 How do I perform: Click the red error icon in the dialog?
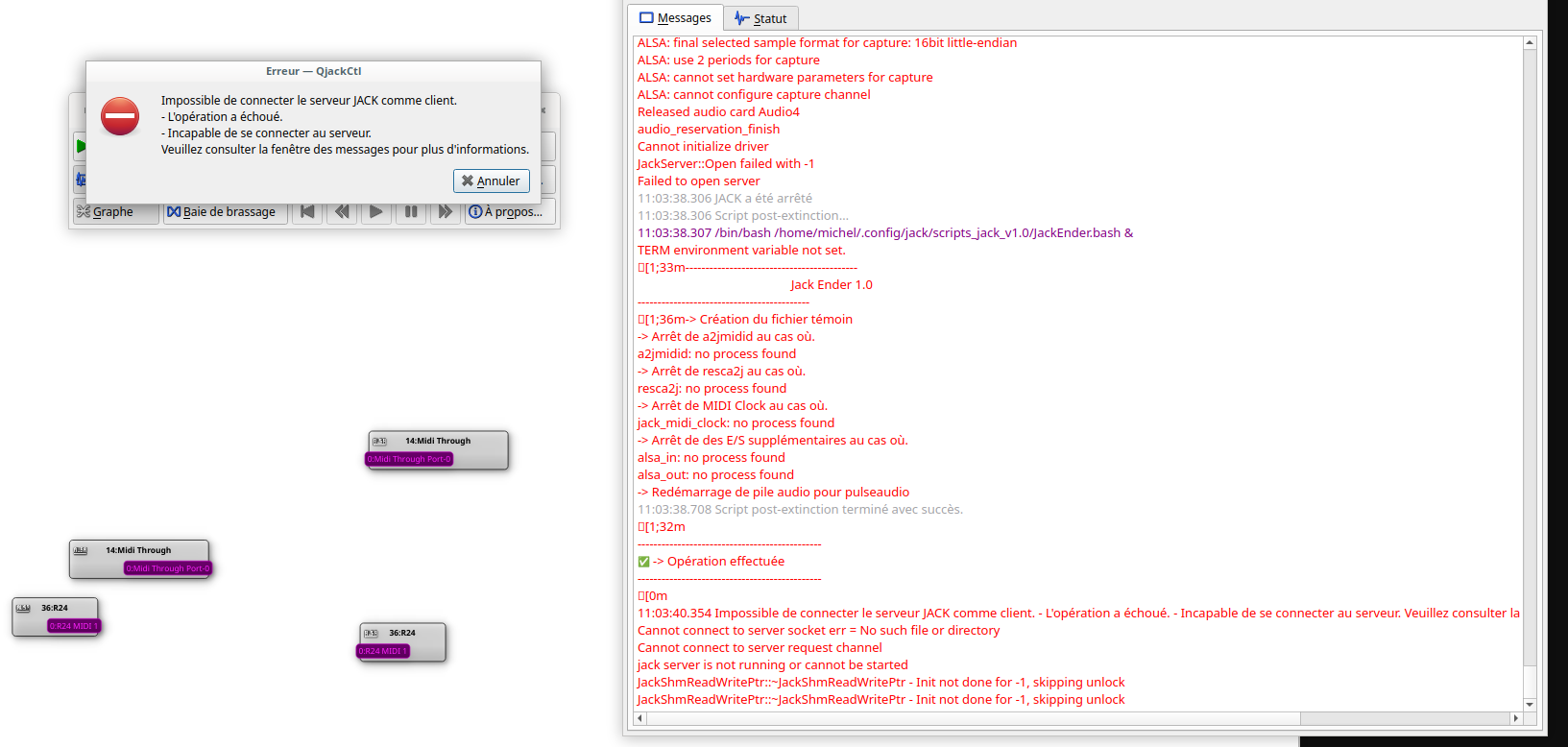coord(120,116)
